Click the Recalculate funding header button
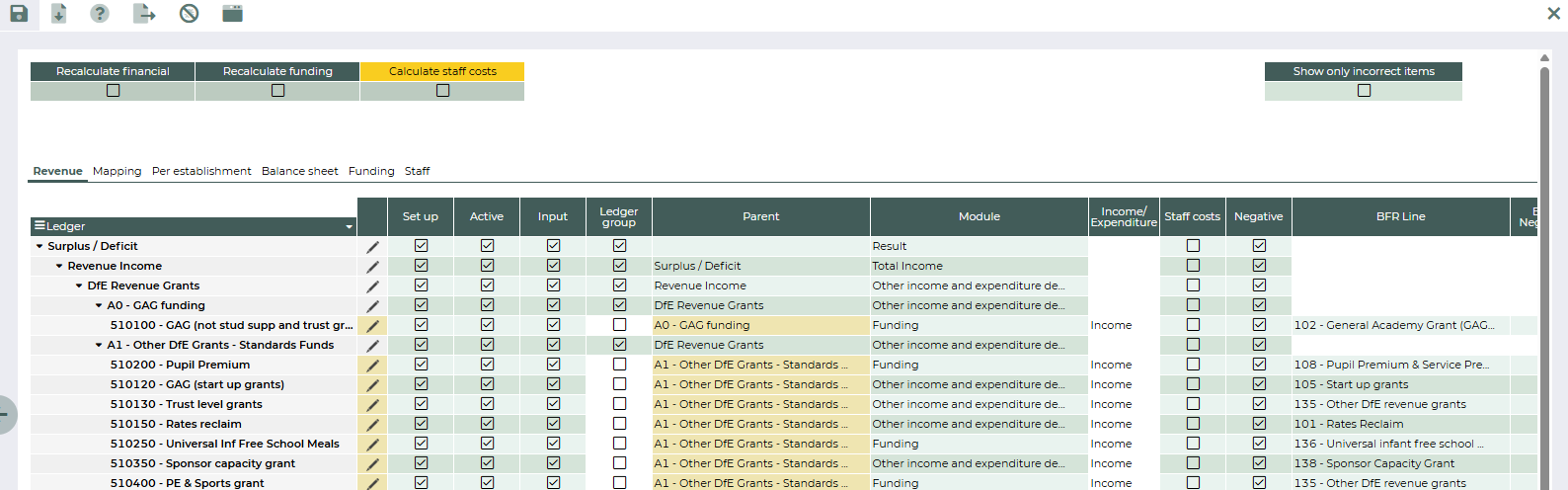This screenshot has height=490, width=1568. [x=277, y=71]
